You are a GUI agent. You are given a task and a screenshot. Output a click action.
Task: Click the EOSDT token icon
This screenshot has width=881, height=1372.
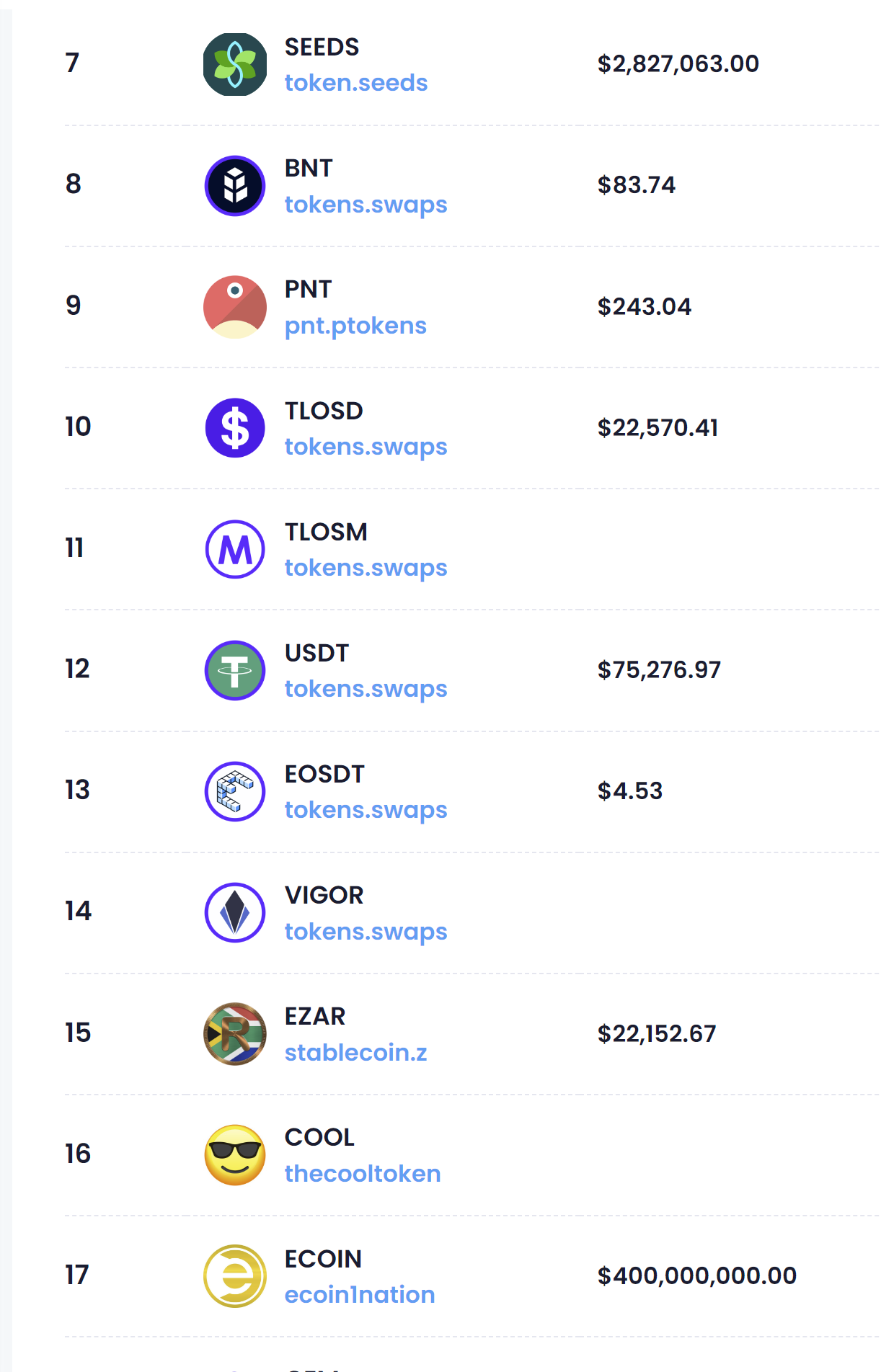click(x=235, y=791)
